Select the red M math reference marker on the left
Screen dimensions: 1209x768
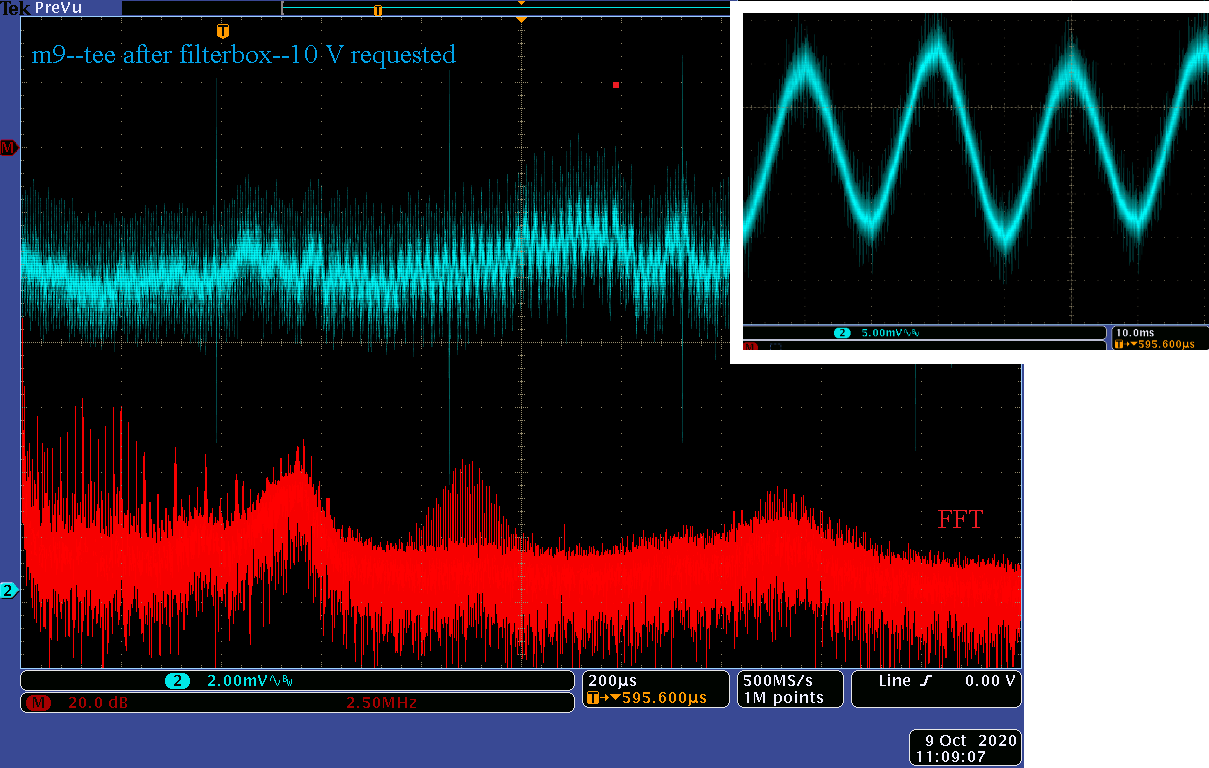tap(9, 148)
